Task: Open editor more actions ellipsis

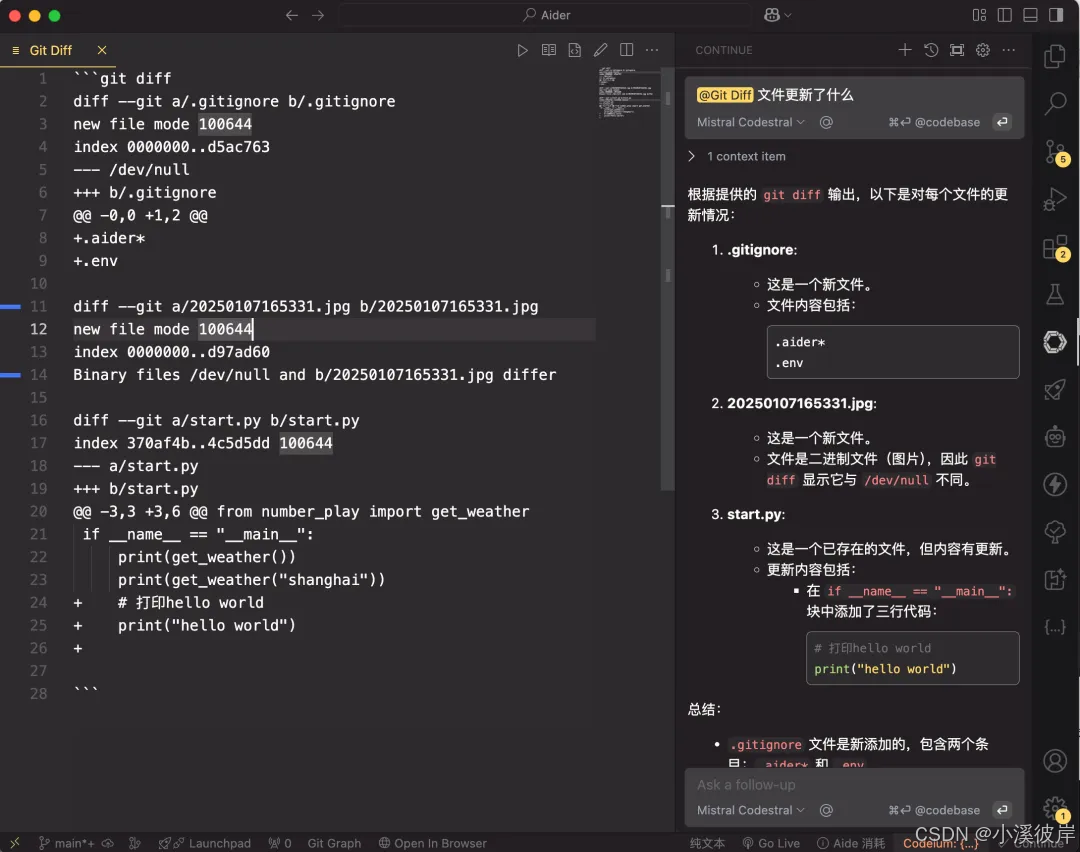Action: click(x=652, y=50)
